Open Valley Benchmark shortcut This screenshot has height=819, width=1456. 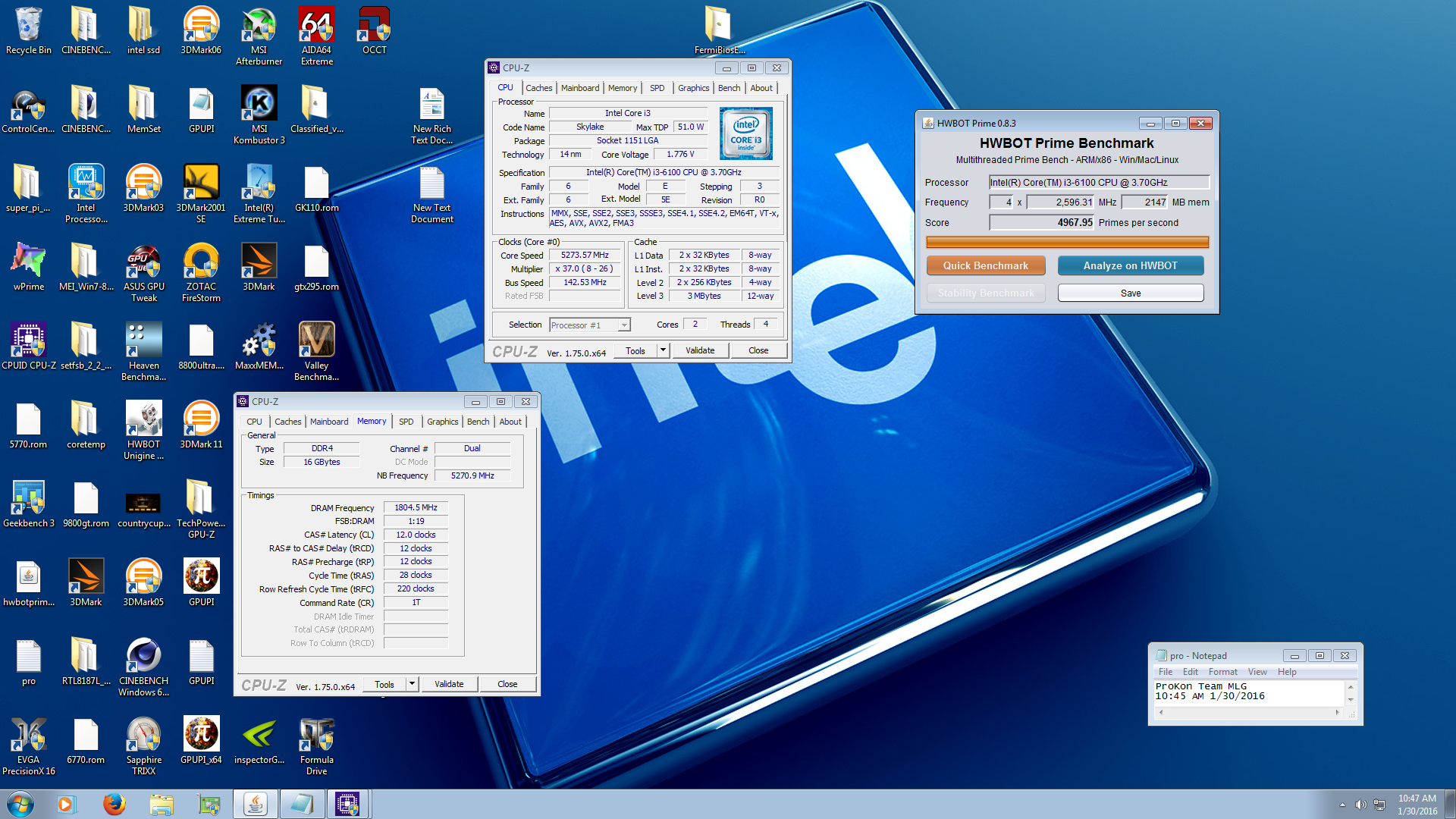coord(316,352)
